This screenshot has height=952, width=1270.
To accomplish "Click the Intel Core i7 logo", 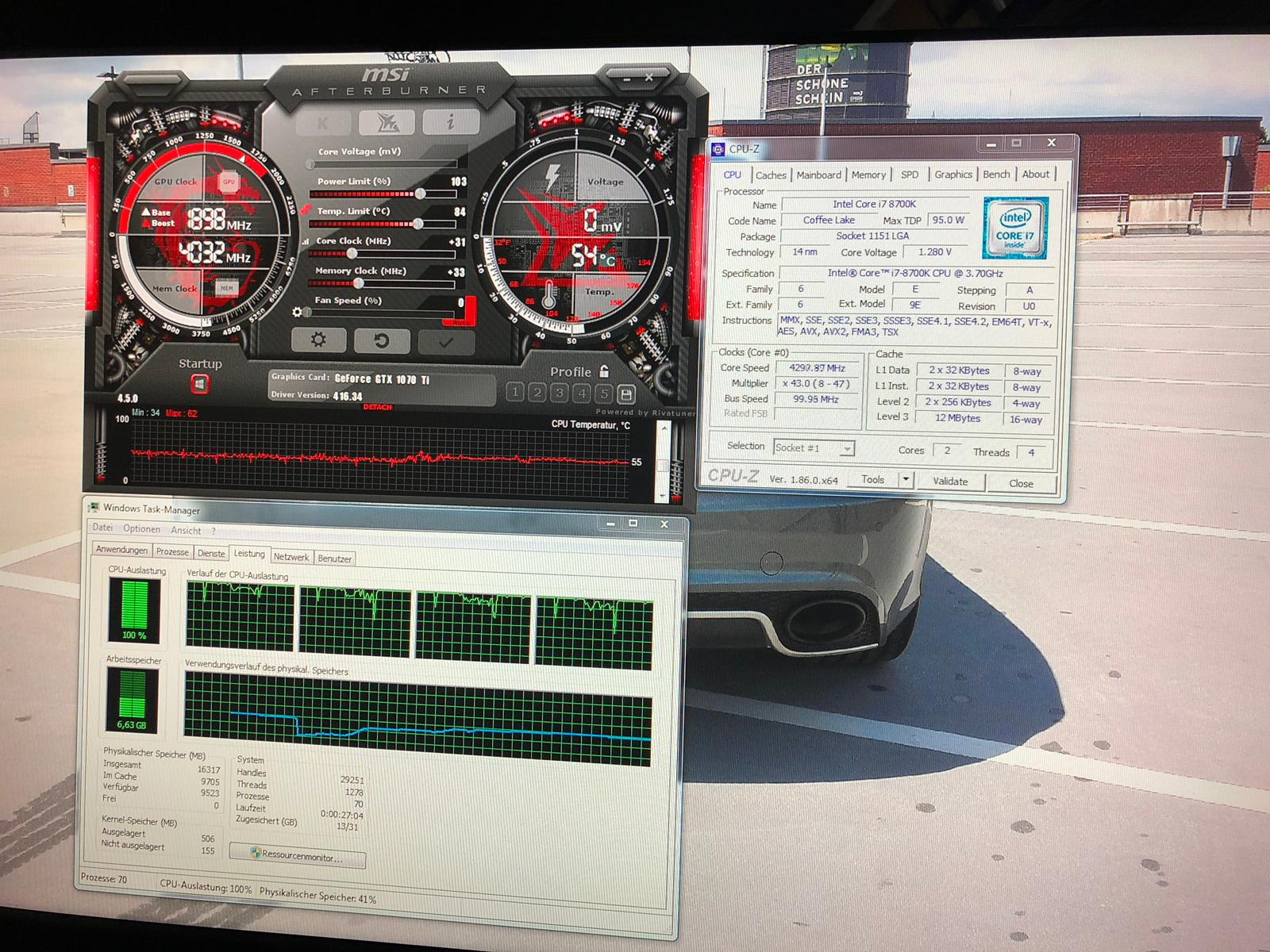I will pos(1015,228).
